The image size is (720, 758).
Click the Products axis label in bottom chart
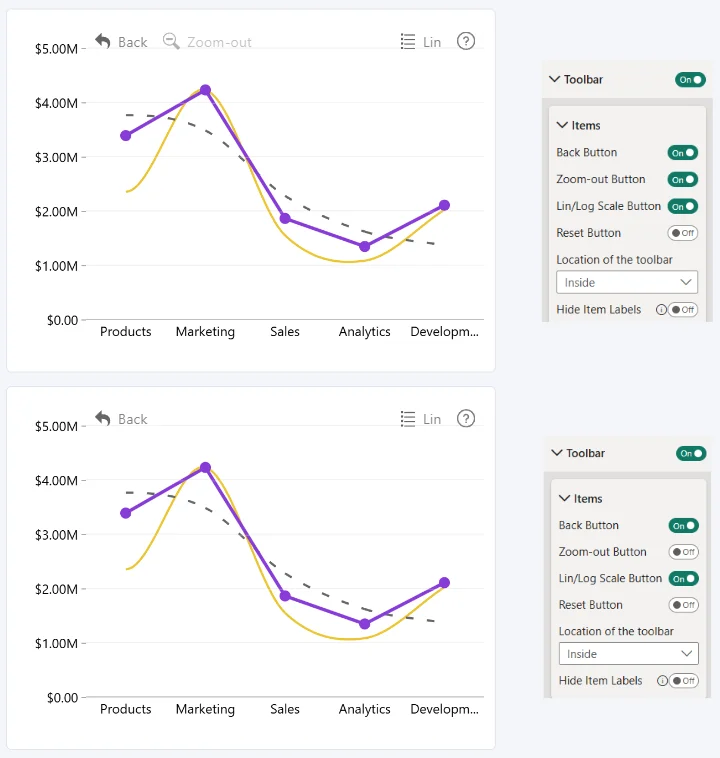(126, 709)
